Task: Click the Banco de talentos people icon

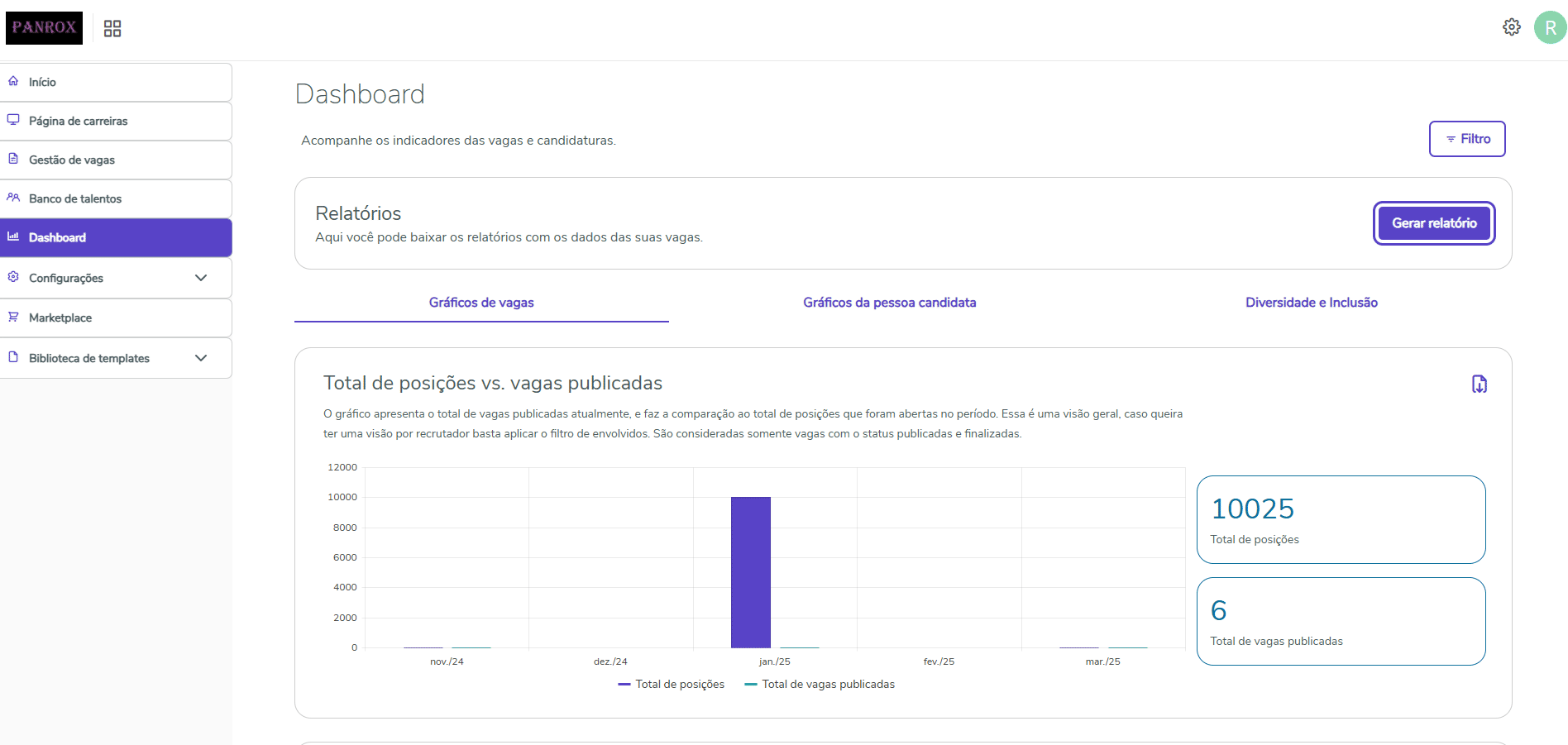Action: [13, 198]
